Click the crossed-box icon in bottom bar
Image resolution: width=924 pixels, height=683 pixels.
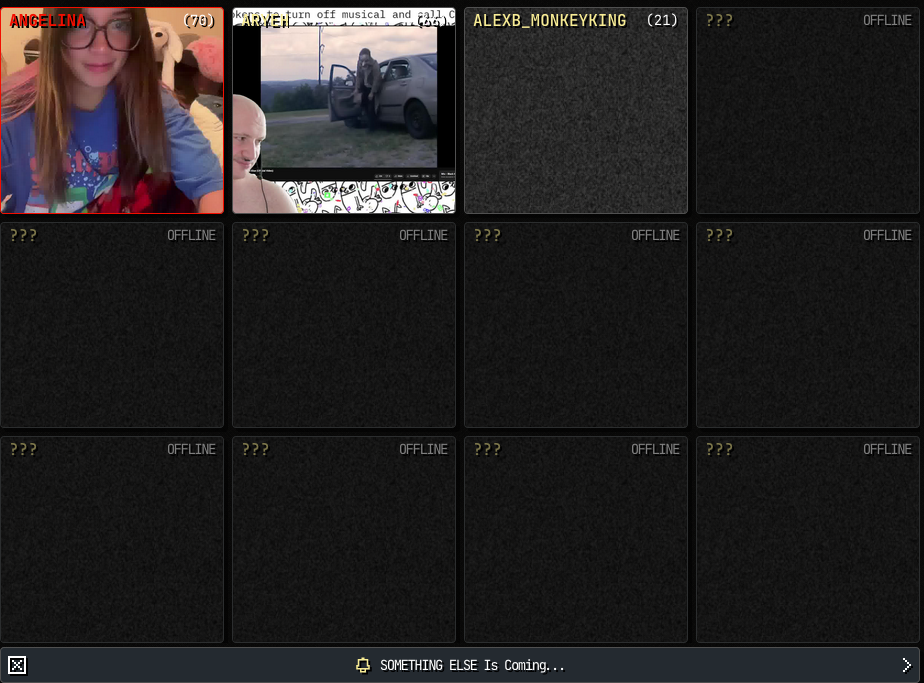coord(17,665)
